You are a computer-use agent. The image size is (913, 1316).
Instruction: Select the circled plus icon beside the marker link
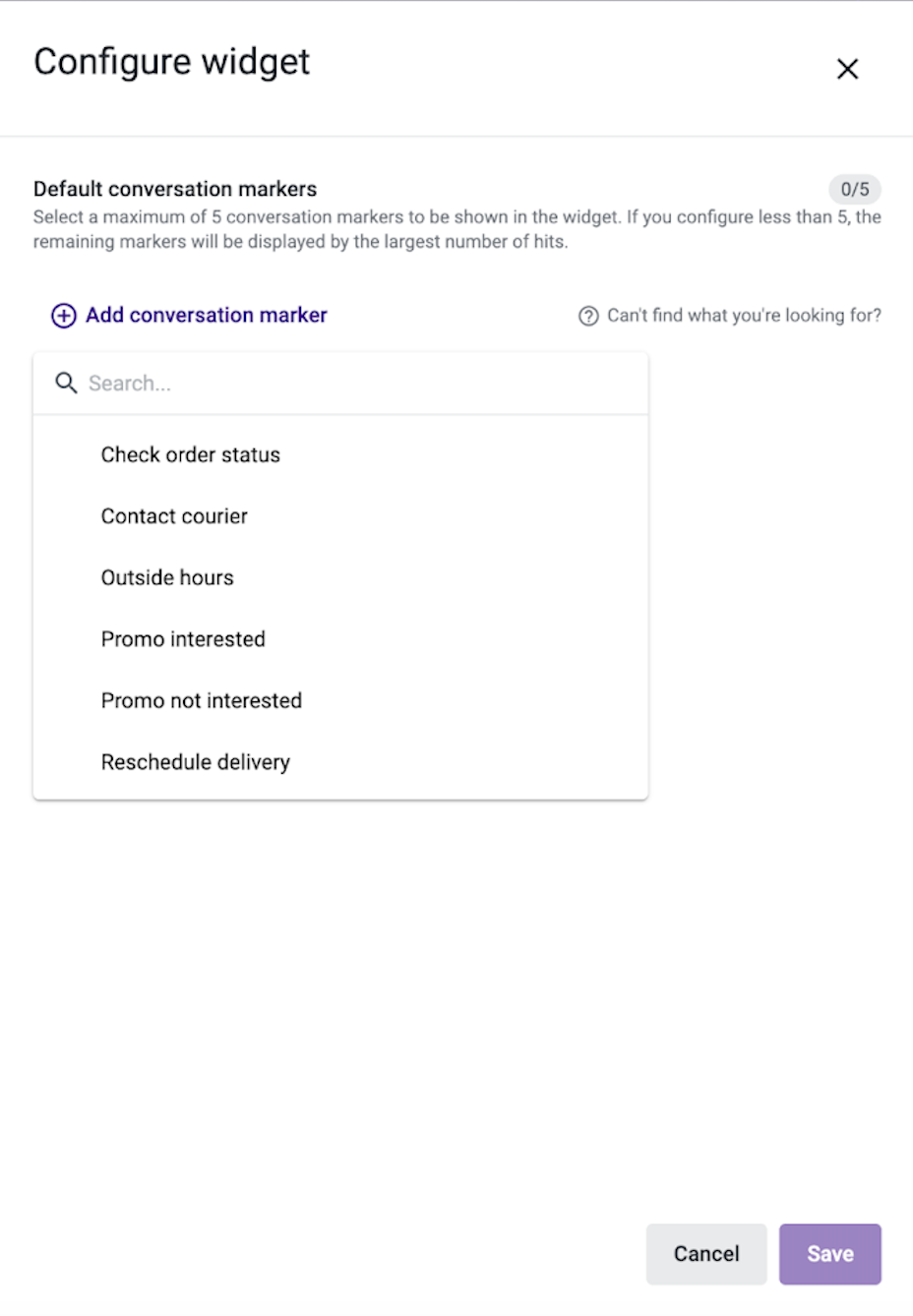click(62, 316)
